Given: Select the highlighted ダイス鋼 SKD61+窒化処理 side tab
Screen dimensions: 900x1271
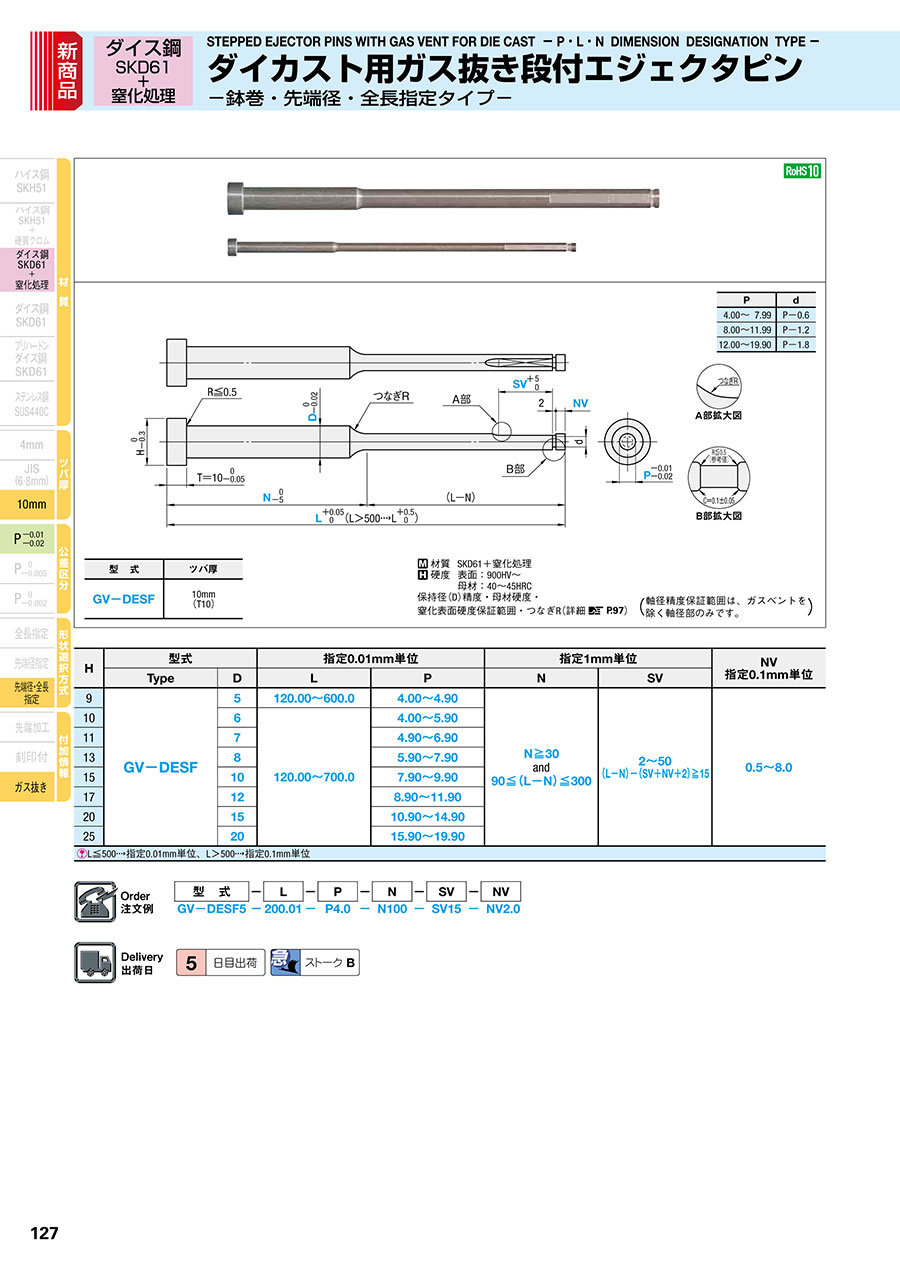Looking at the screenshot, I should point(31,270).
